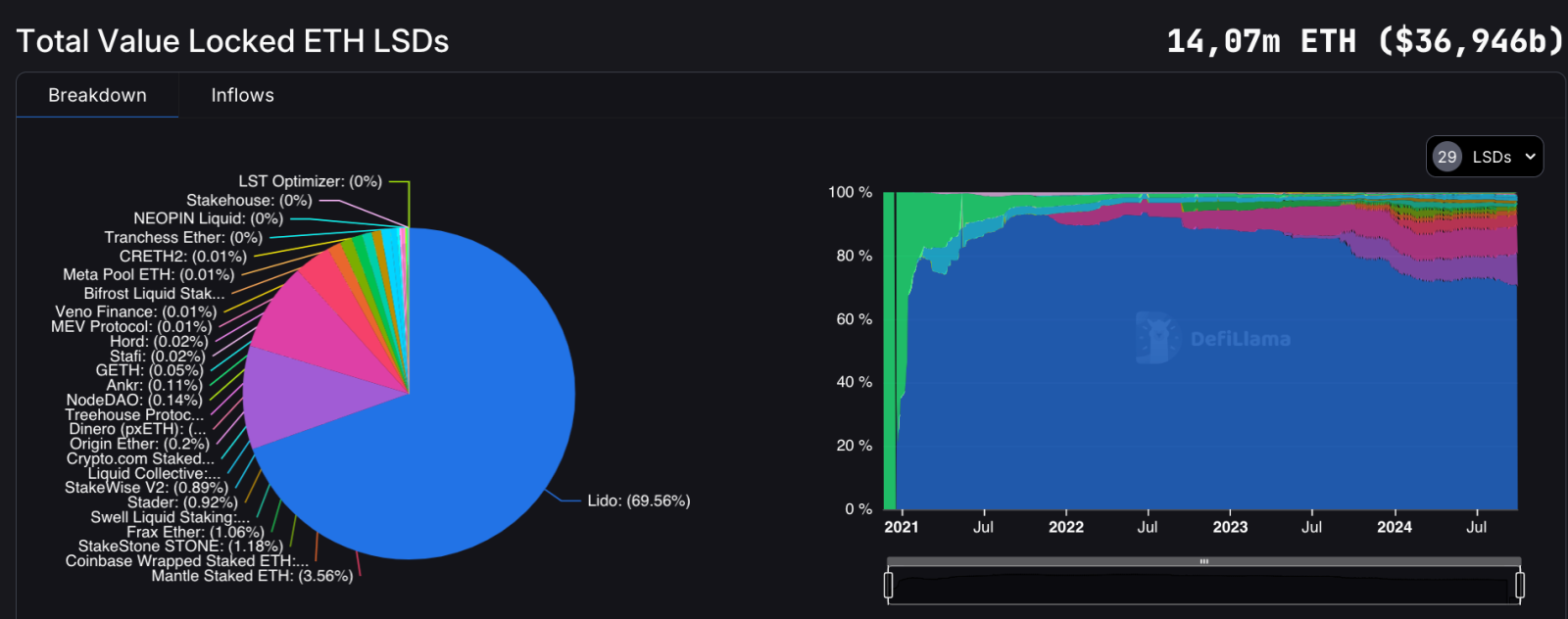
Task: Switch to the Breakdown tab
Action: click(97, 95)
